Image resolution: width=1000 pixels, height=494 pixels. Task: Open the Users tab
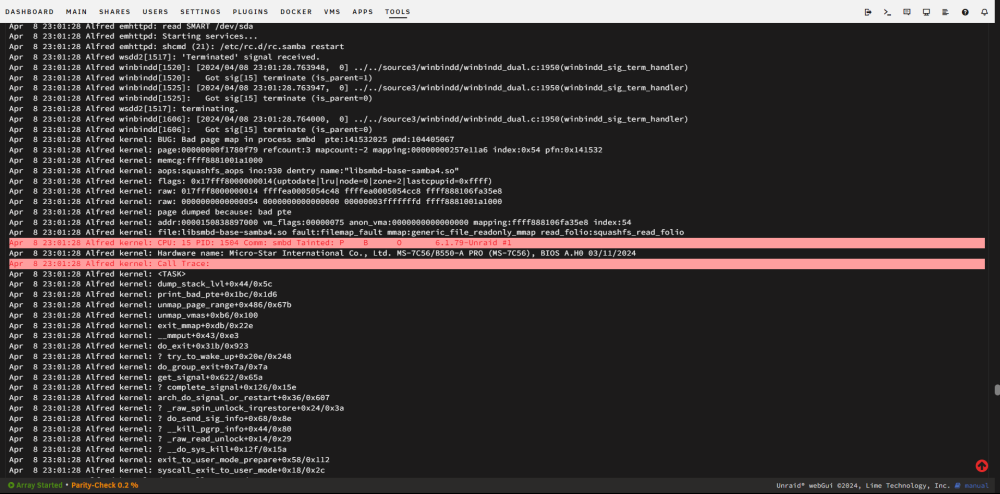[x=156, y=12]
